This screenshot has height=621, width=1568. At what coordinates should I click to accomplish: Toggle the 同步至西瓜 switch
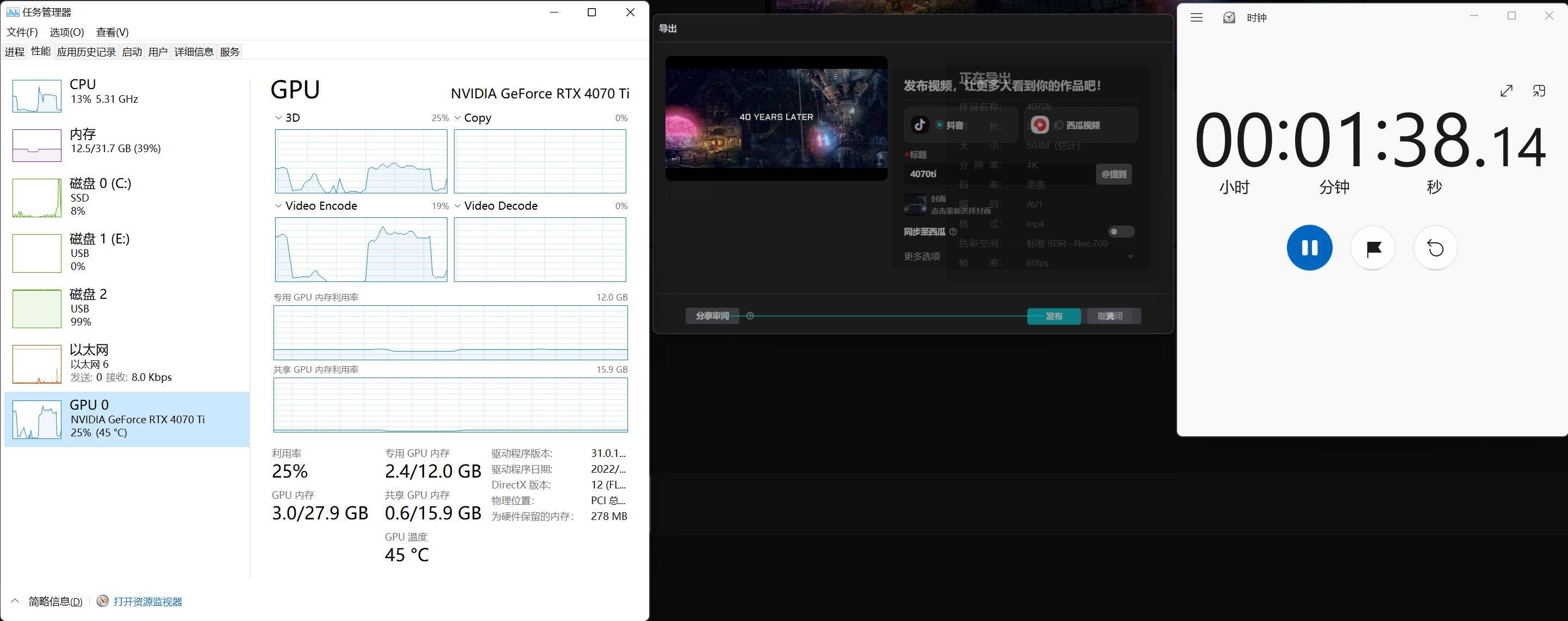[1121, 232]
